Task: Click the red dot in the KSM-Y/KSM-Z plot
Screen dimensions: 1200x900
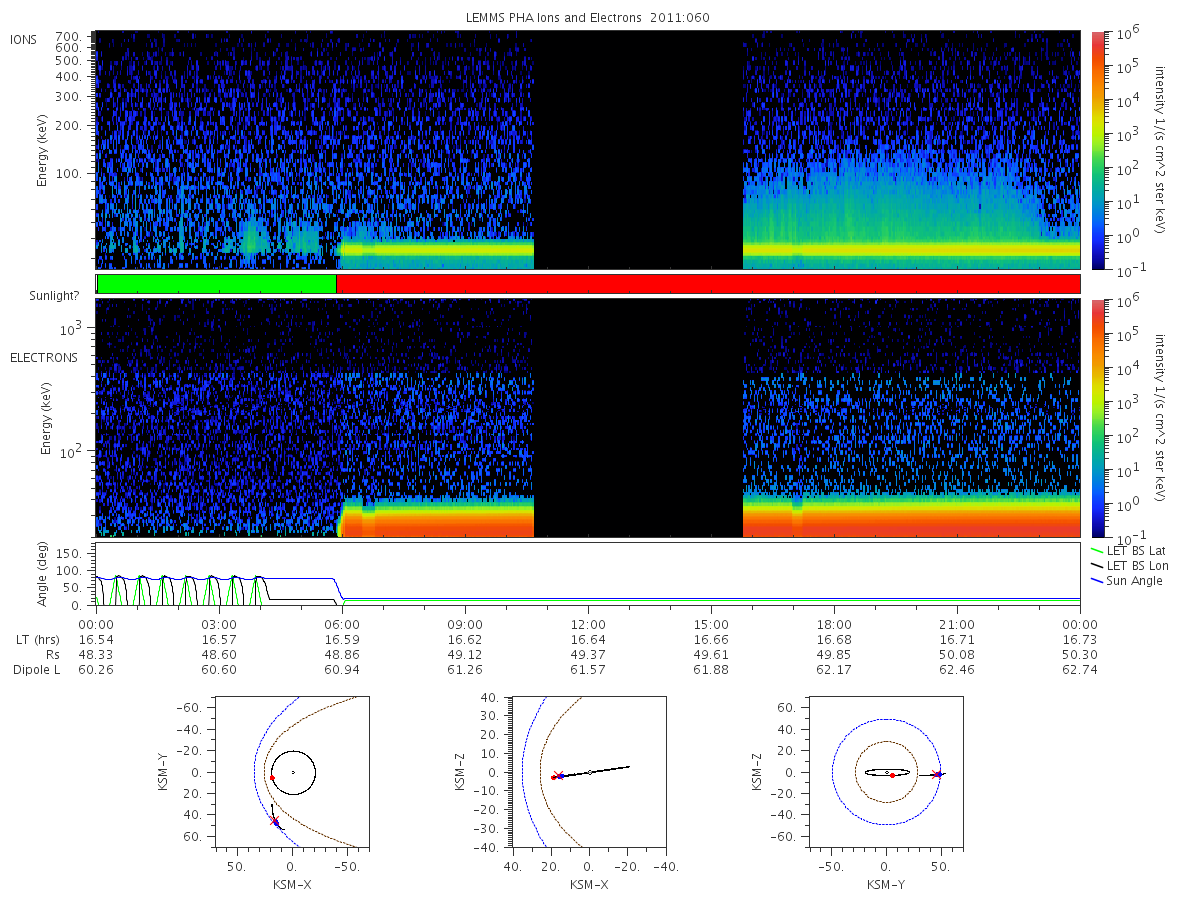Action: click(891, 775)
